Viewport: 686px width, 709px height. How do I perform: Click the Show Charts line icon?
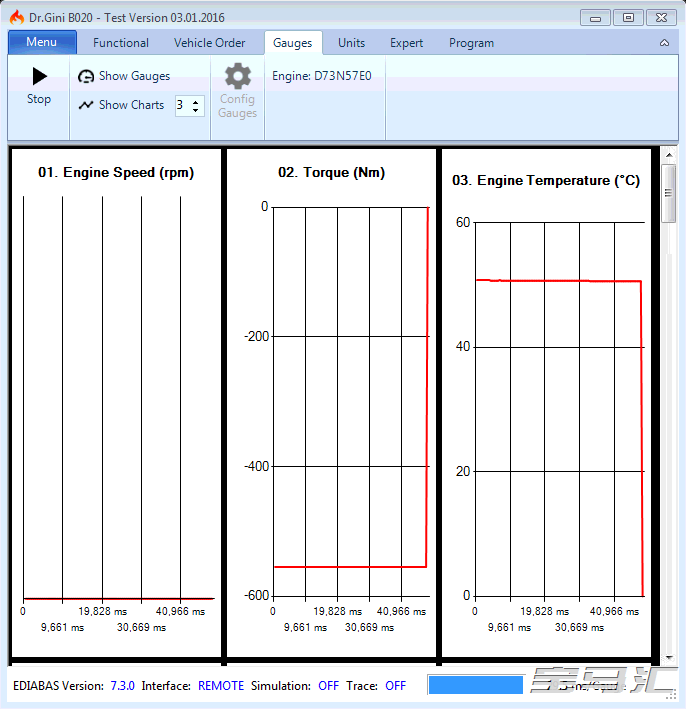tap(86, 105)
